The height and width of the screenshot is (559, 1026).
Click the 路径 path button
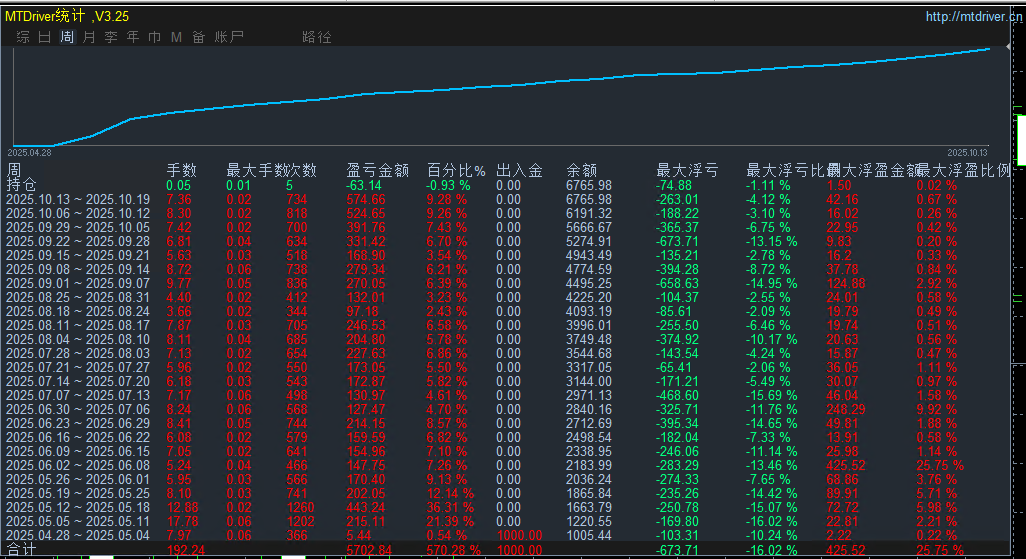[x=316, y=37]
